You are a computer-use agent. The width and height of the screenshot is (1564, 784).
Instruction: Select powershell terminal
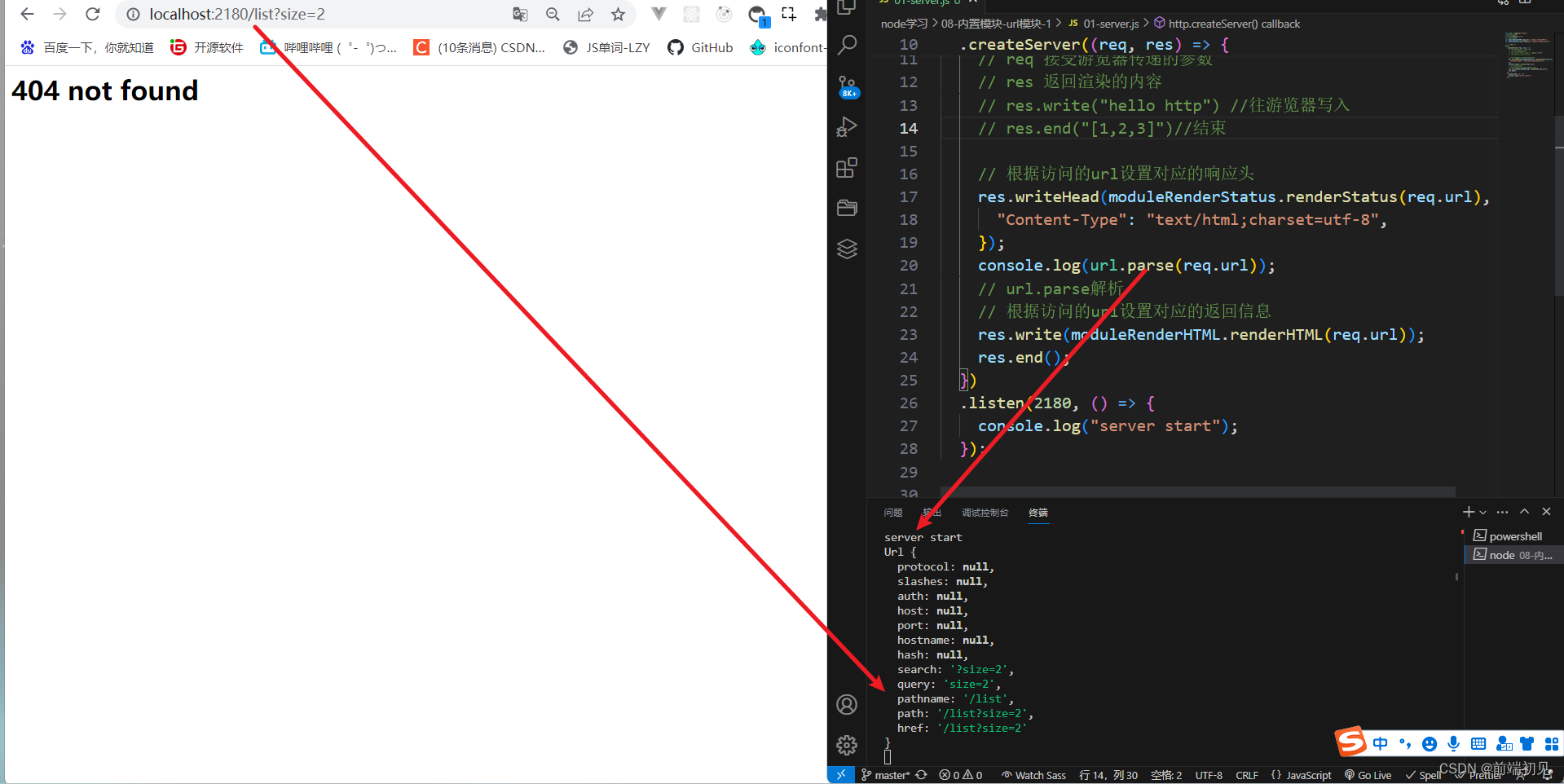(1513, 536)
